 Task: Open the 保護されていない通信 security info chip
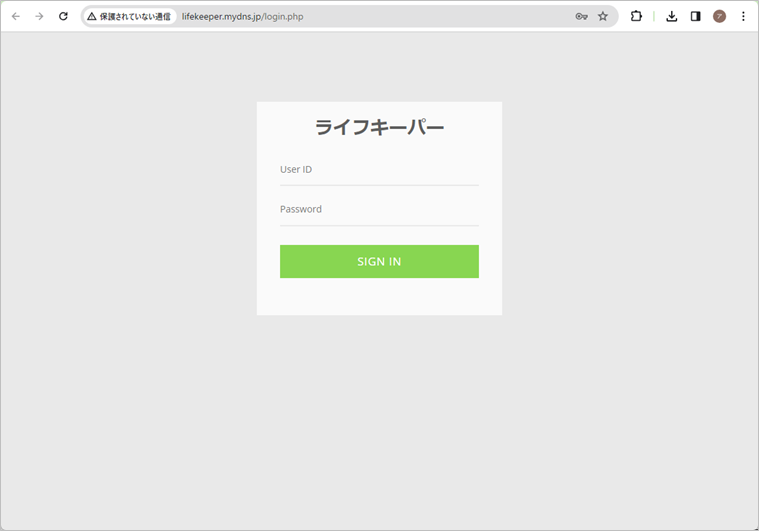(129, 16)
